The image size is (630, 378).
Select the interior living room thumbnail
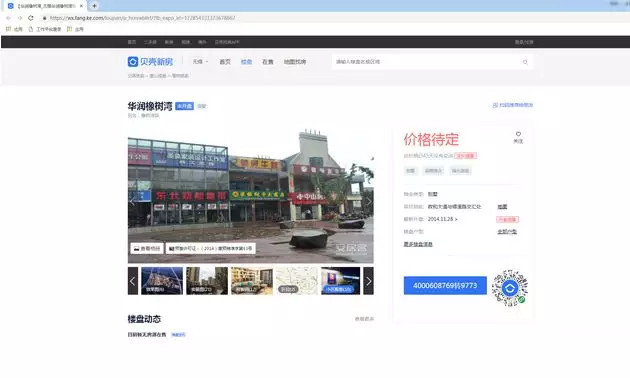click(252, 281)
